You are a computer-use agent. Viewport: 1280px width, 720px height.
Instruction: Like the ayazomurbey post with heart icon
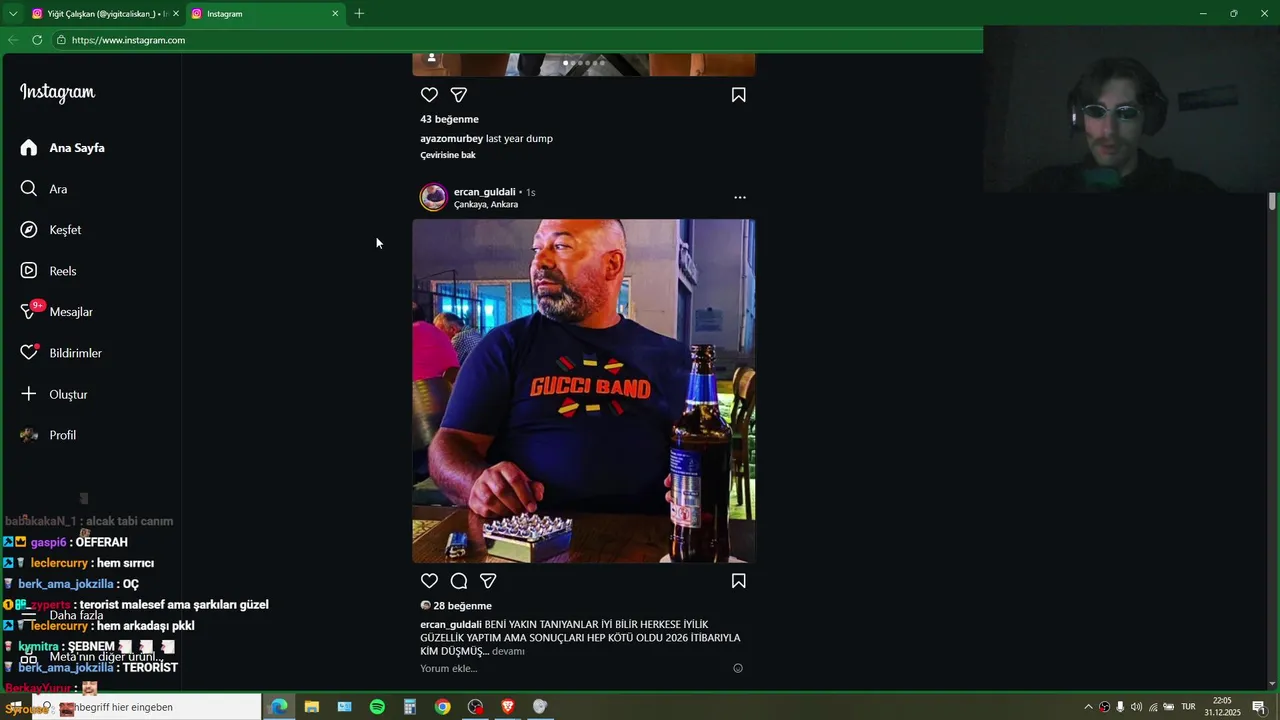(429, 95)
